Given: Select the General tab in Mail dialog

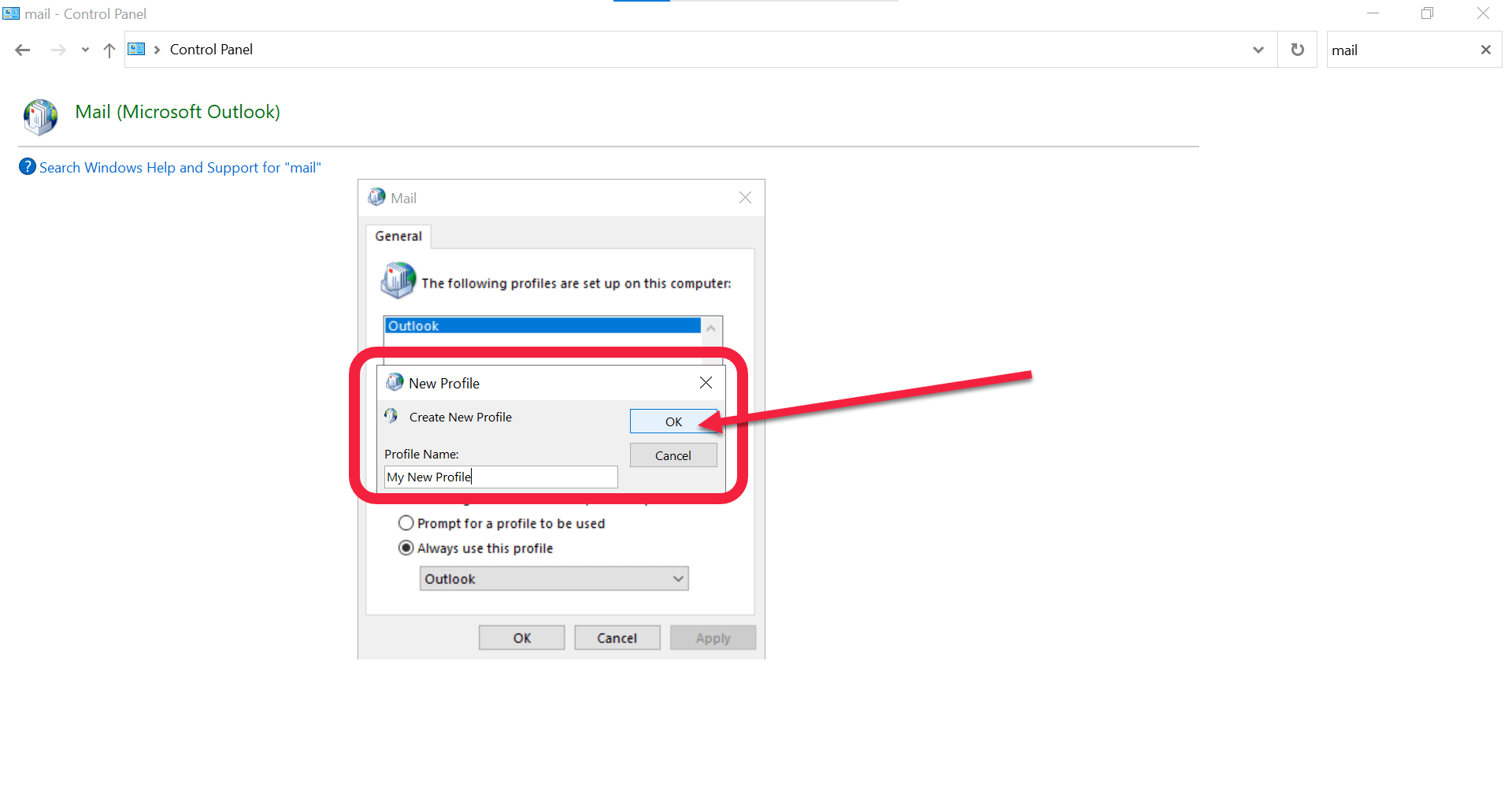Looking at the screenshot, I should tap(398, 236).
